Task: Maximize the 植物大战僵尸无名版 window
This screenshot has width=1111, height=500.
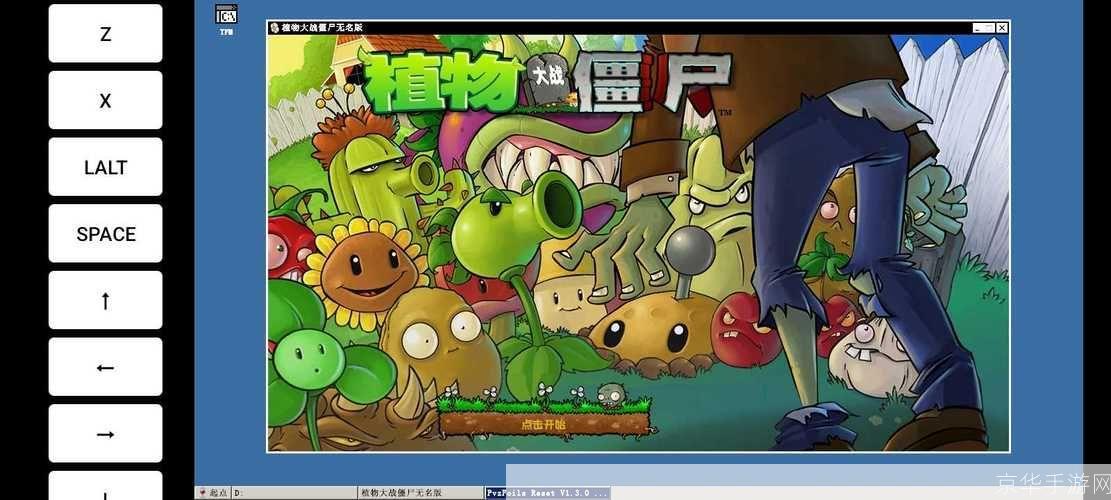Action: (x=990, y=28)
